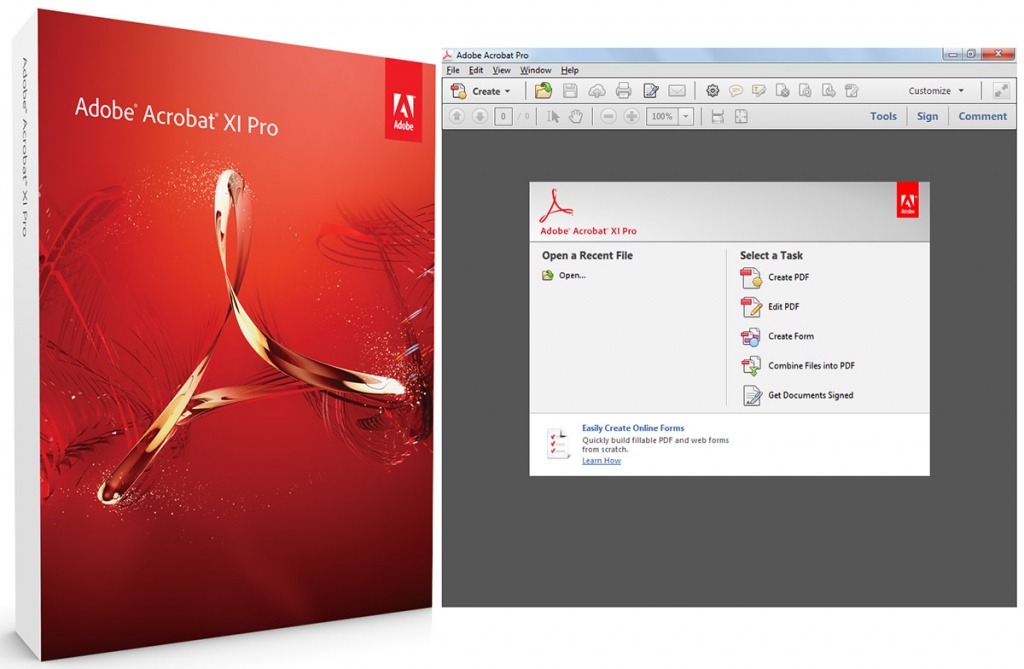Open the Edit menu
This screenshot has height=669, width=1024.
click(476, 70)
